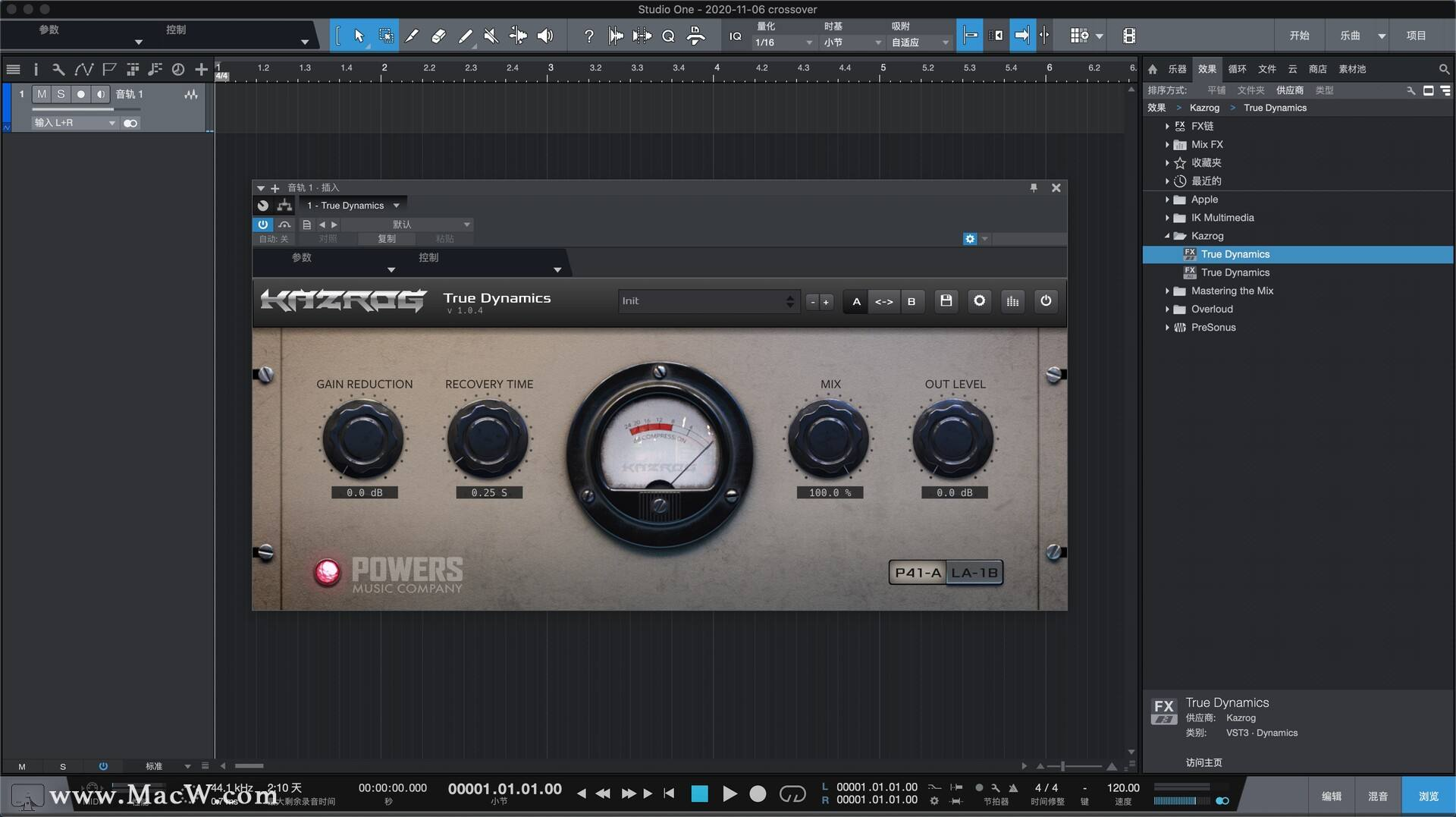Open the video player filmstrip icon

(1129, 36)
